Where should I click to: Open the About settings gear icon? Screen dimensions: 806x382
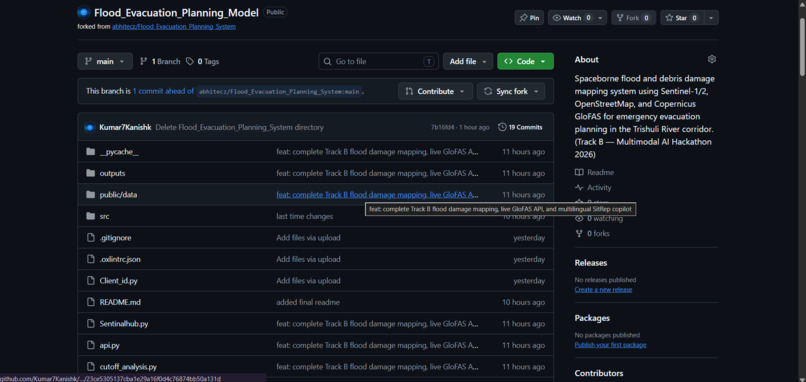[x=711, y=60]
